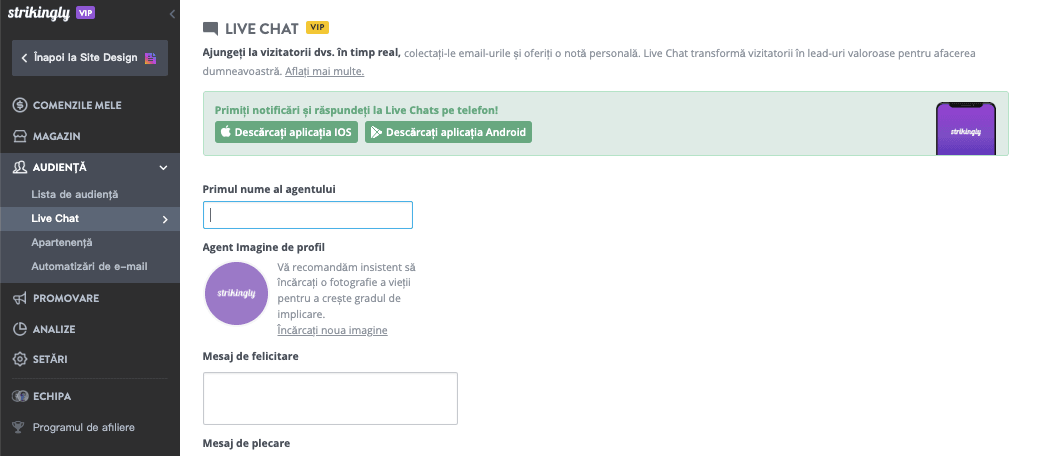
Task: Click the chat bubble icon by Live Chat heading
Action: (x=210, y=29)
